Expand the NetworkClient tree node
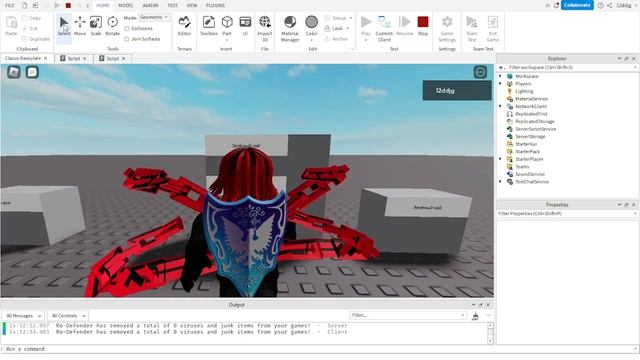The image size is (640, 360). click(501, 106)
